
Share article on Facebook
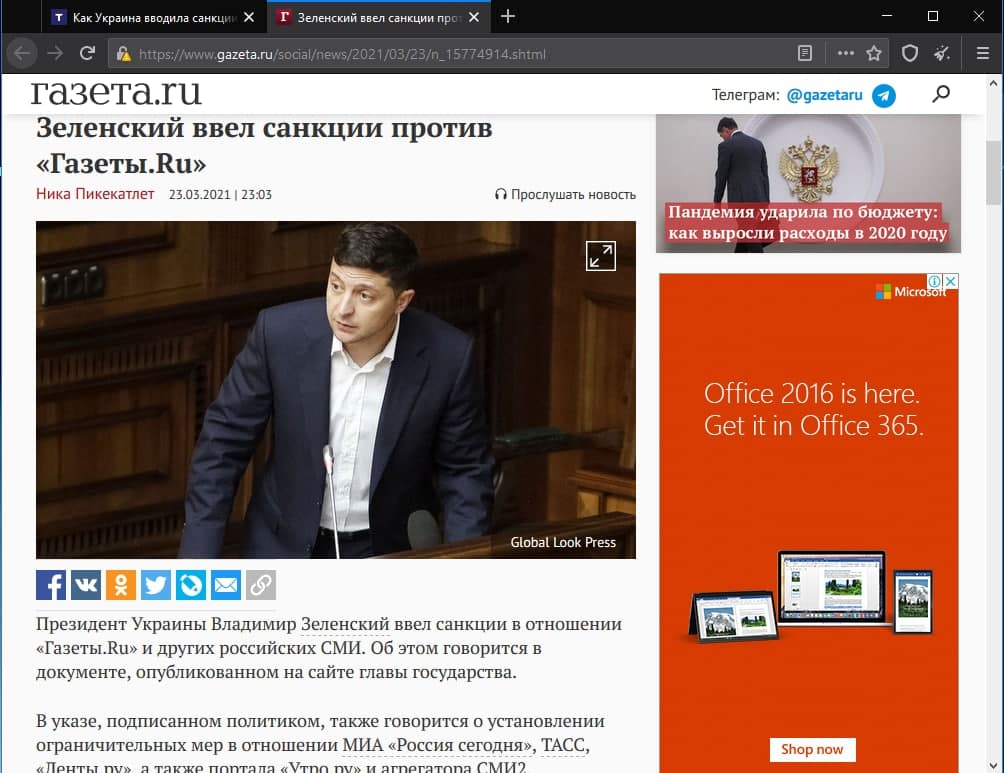click(x=51, y=585)
